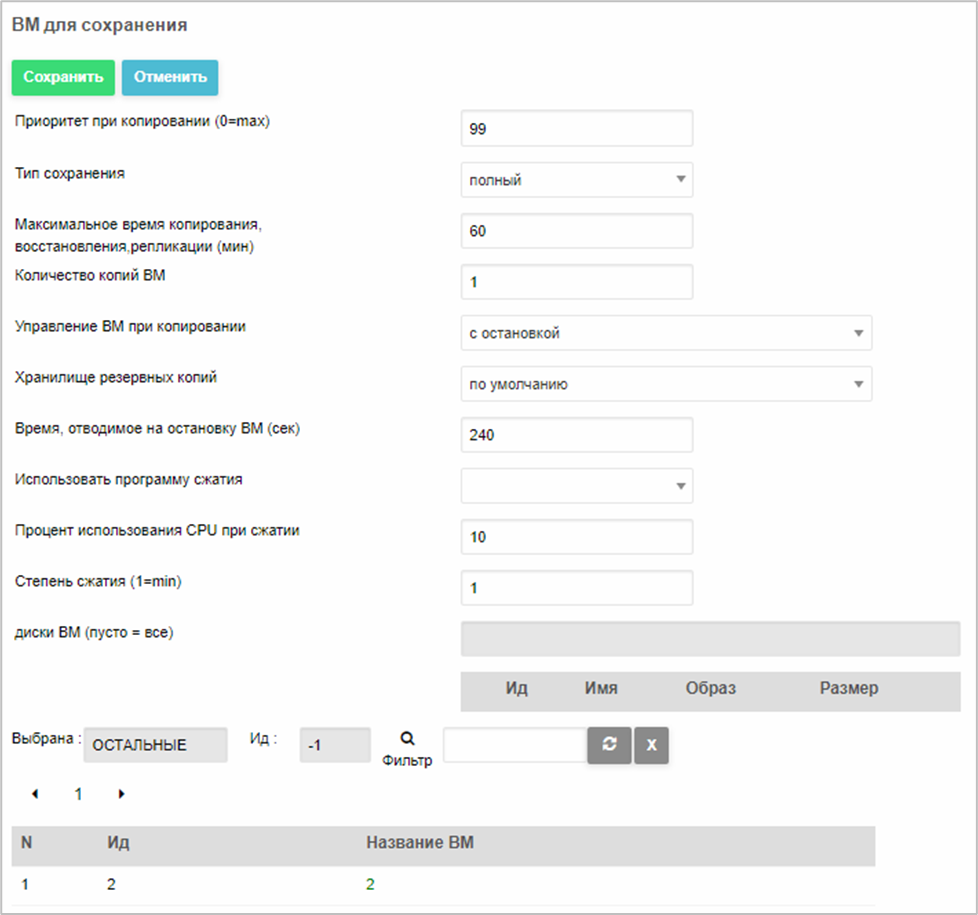Viewport: 978px width, 915px height.
Task: Expand Управление ВМ при копировании dropdown
Action: [666, 333]
